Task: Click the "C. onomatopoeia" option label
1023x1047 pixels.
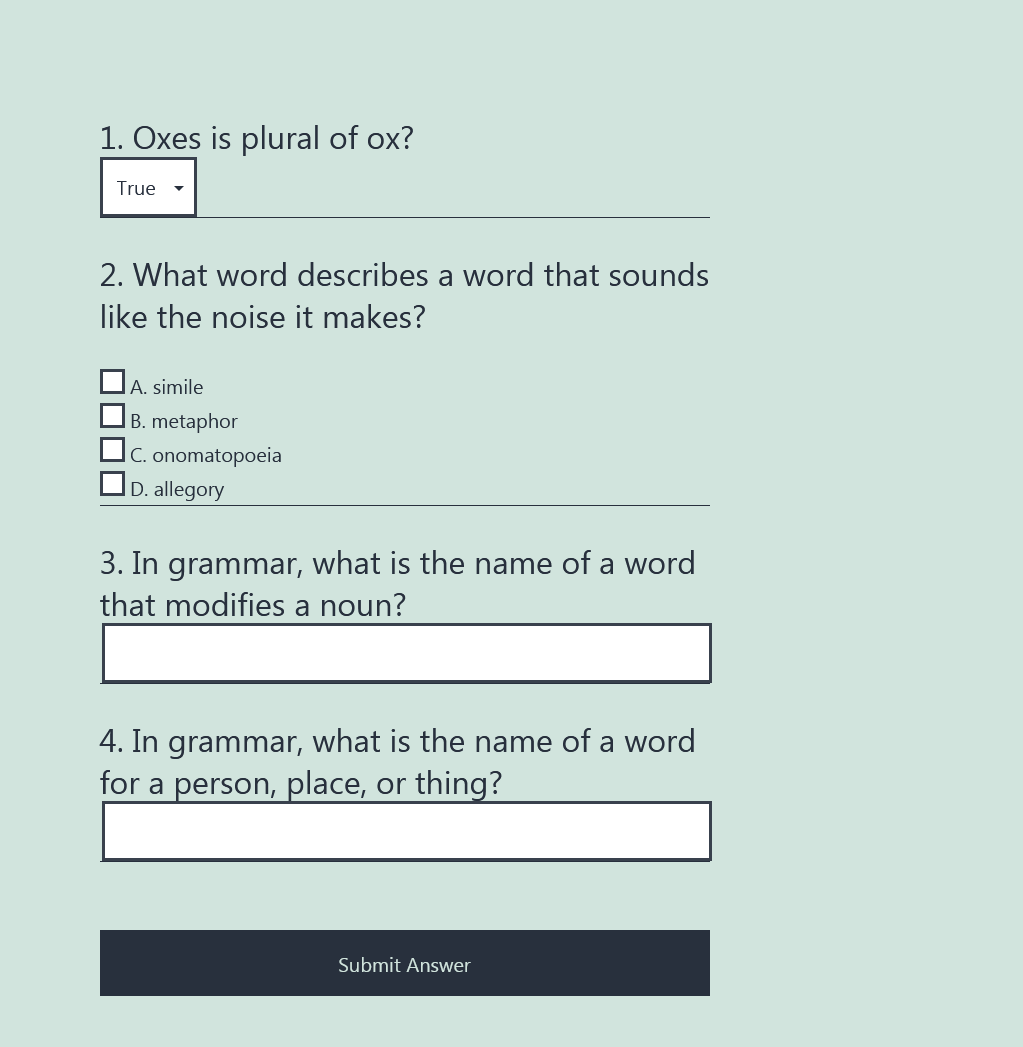Action: pyautogui.click(x=206, y=455)
